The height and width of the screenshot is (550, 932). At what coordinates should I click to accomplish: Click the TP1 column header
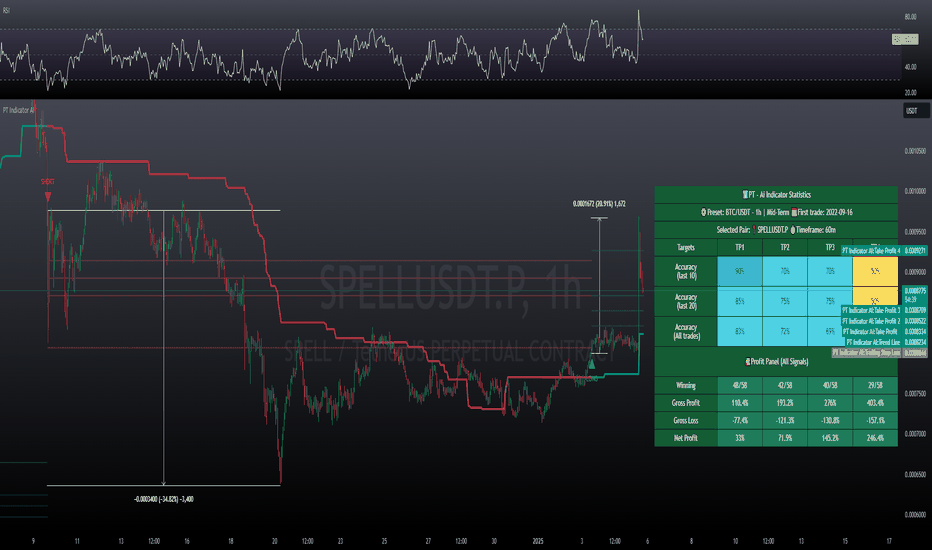pos(740,247)
